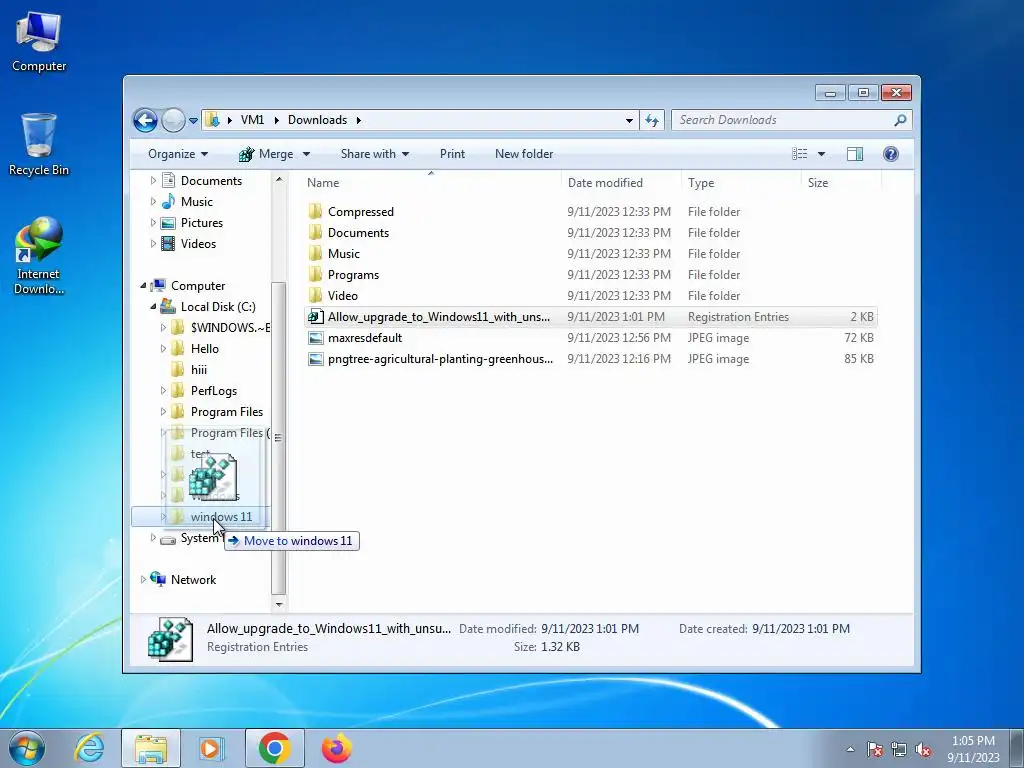1024x768 pixels.
Task: Sort by Type column header
Action: [x=741, y=183]
